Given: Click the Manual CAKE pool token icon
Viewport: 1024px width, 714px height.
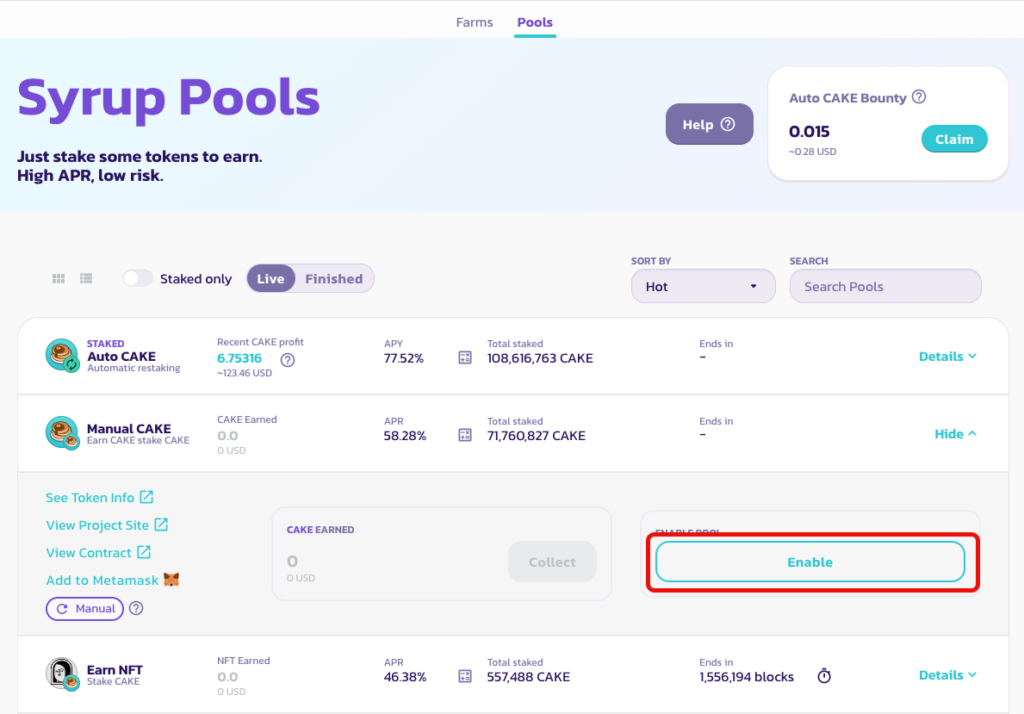Looking at the screenshot, I should tap(62, 433).
